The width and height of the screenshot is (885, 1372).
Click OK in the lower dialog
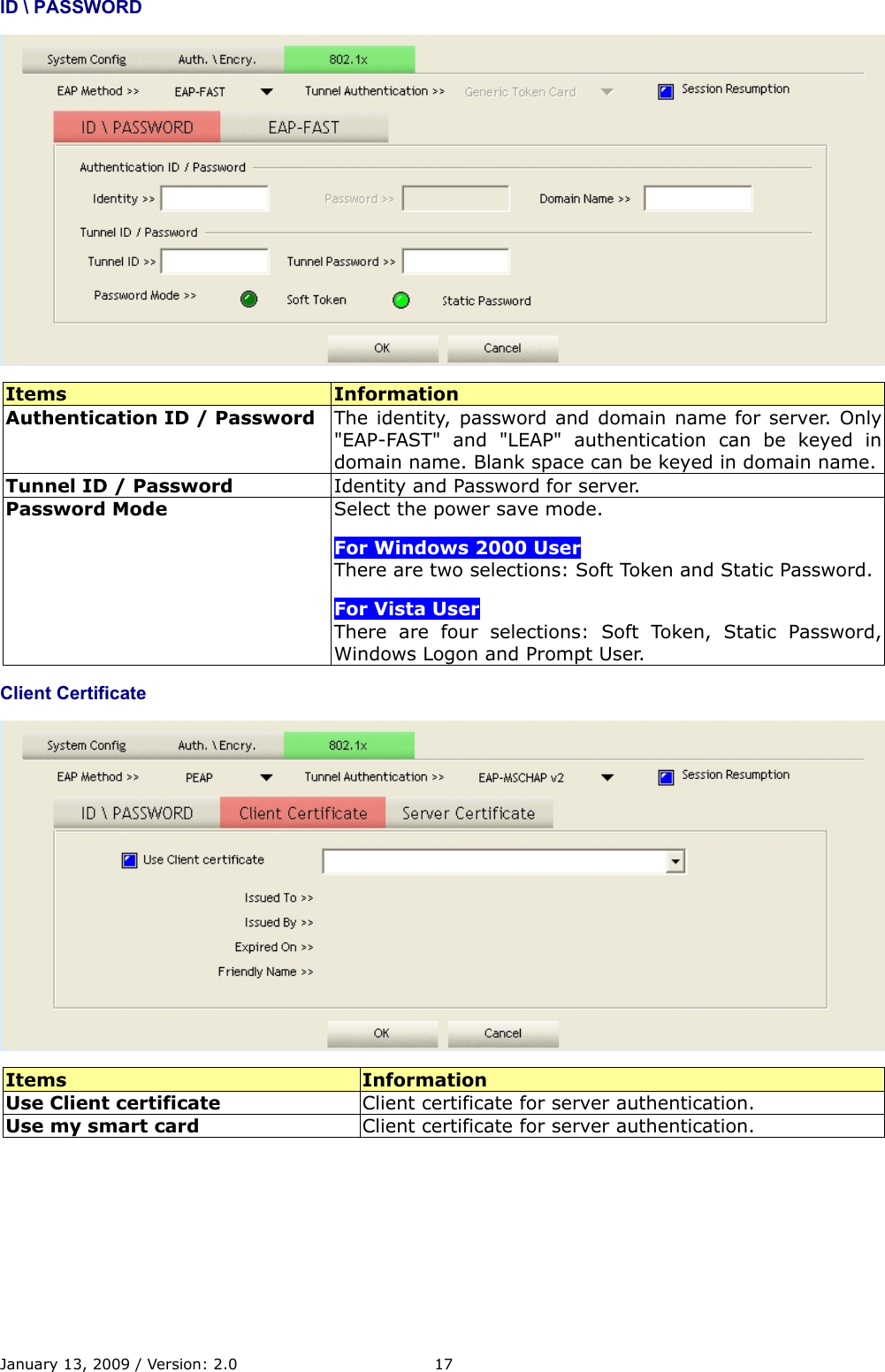click(x=382, y=1033)
